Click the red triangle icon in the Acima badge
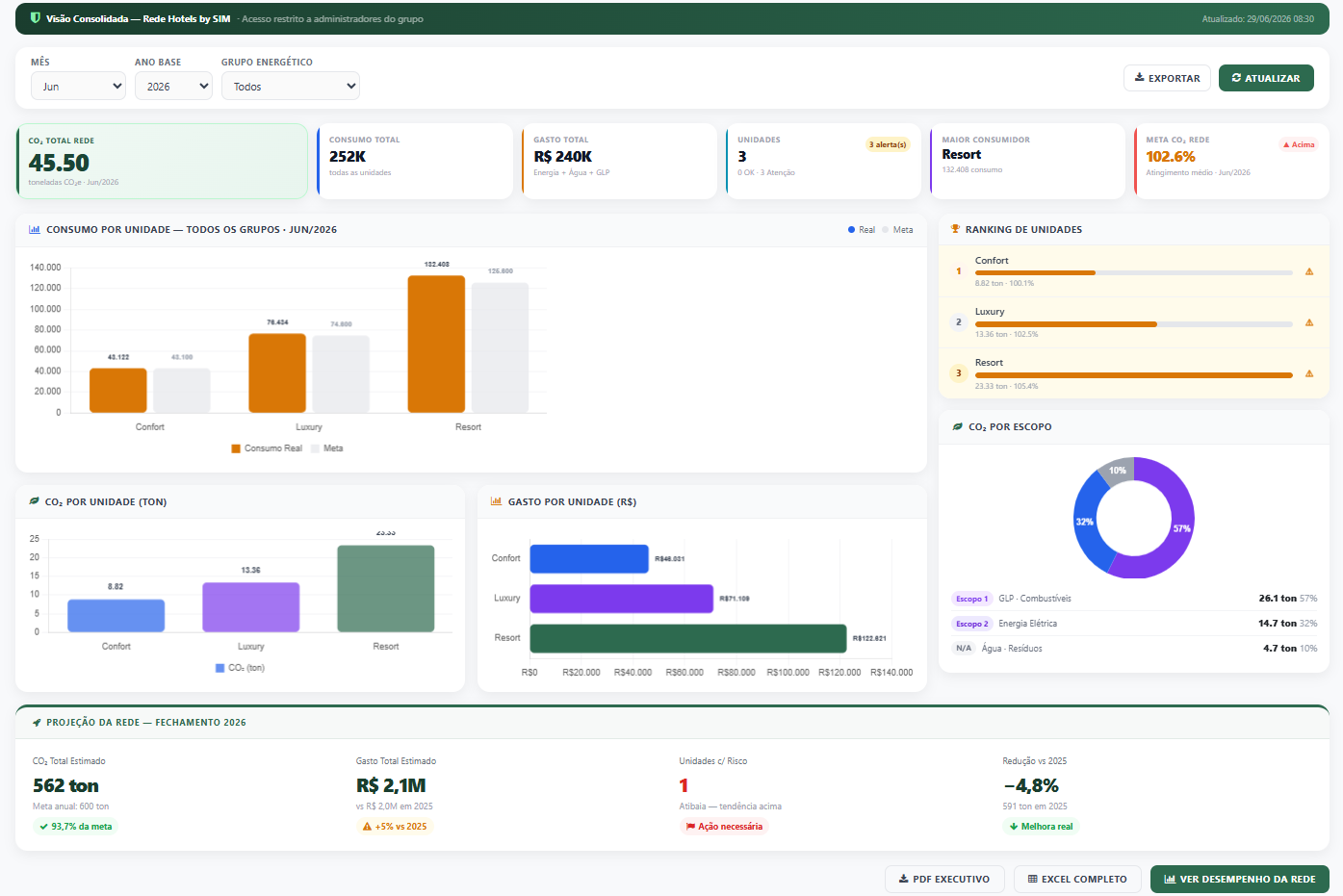 click(1286, 145)
